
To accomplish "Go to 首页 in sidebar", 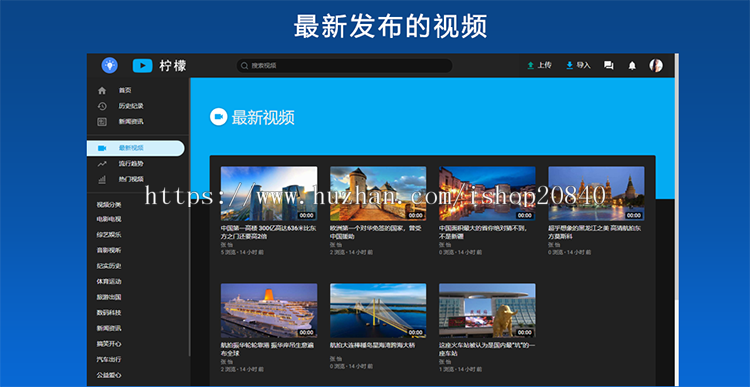I will (x=125, y=90).
